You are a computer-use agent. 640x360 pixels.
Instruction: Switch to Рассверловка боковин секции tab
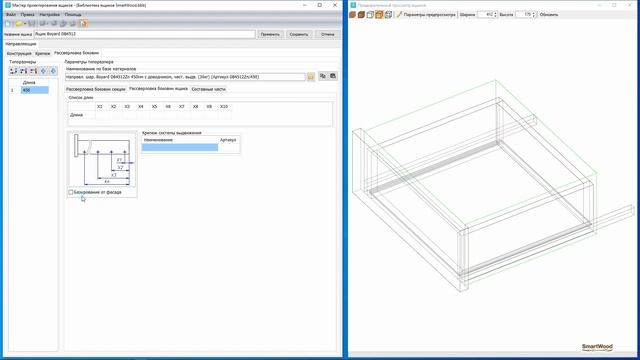(96, 89)
